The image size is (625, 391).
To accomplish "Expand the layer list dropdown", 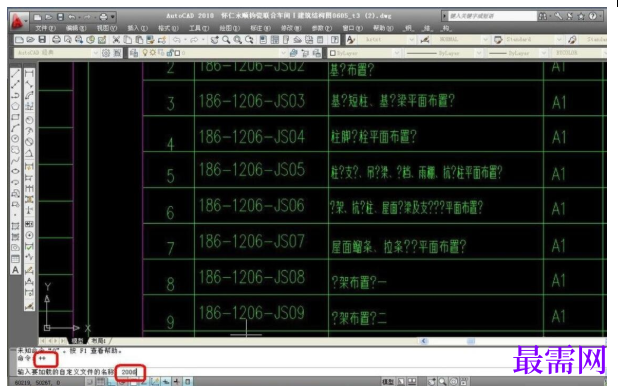I will tap(283, 53).
